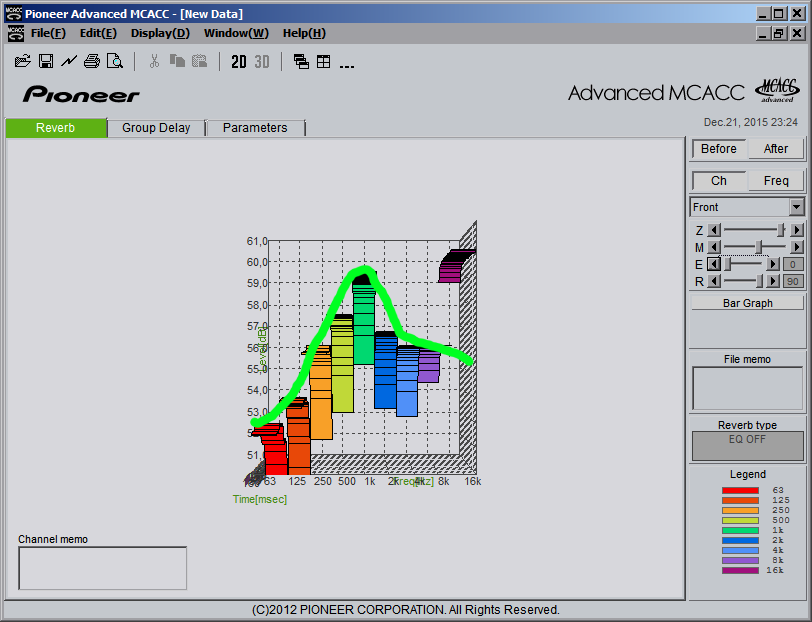Open the Display menu

(161, 33)
